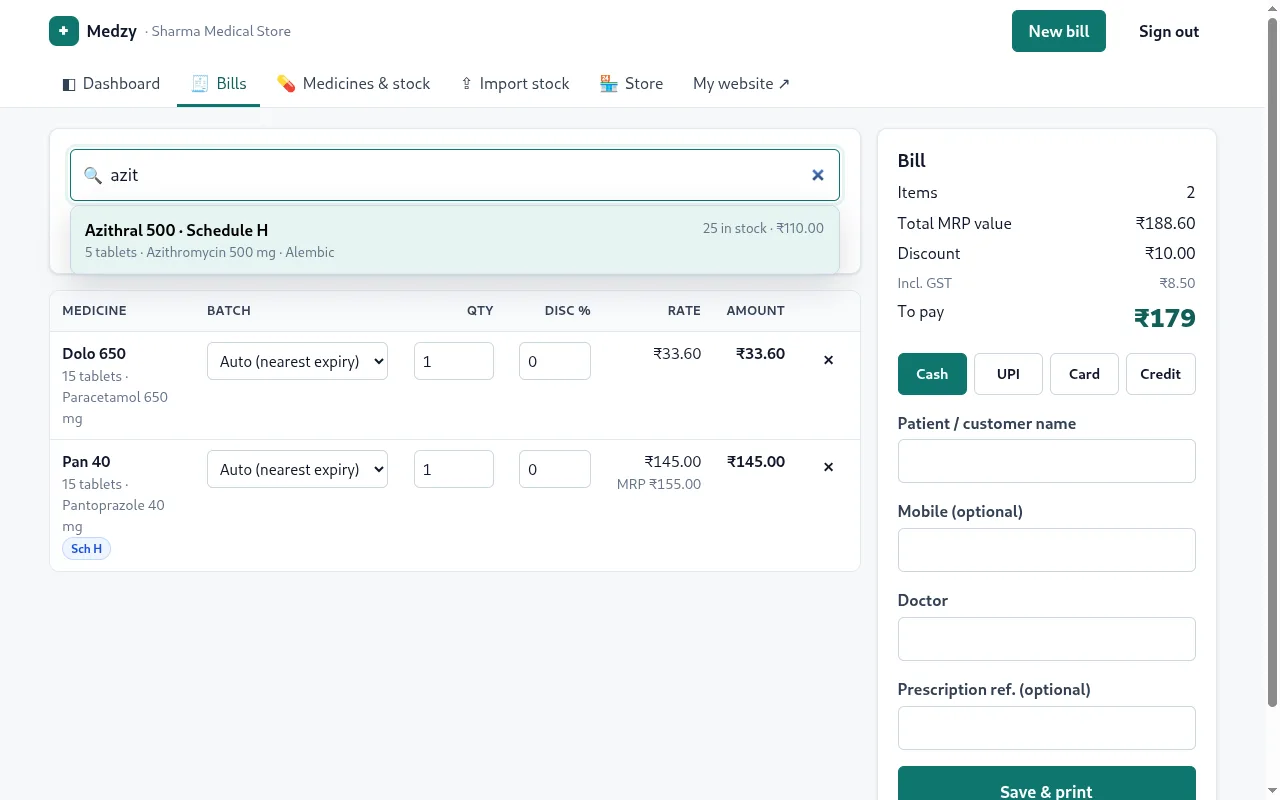Image resolution: width=1280 pixels, height=800 pixels.
Task: Click the ₹179 To pay total
Action: [1165, 318]
